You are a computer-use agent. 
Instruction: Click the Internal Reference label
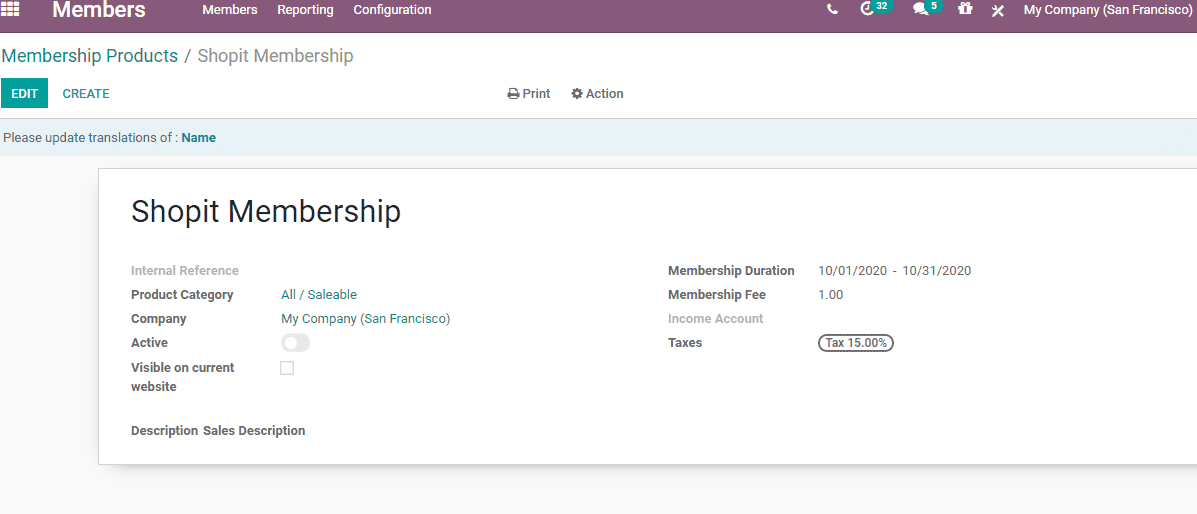click(x=185, y=270)
